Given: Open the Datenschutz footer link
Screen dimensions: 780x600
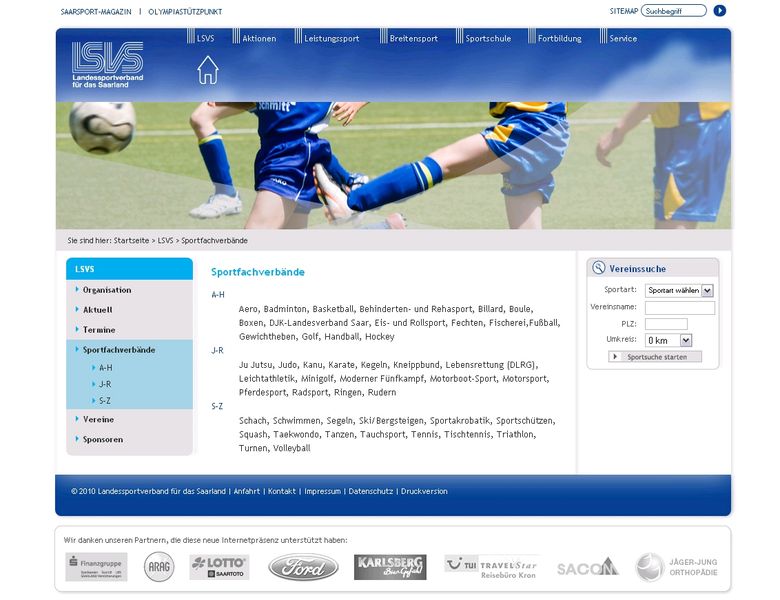Looking at the screenshot, I should [371, 491].
